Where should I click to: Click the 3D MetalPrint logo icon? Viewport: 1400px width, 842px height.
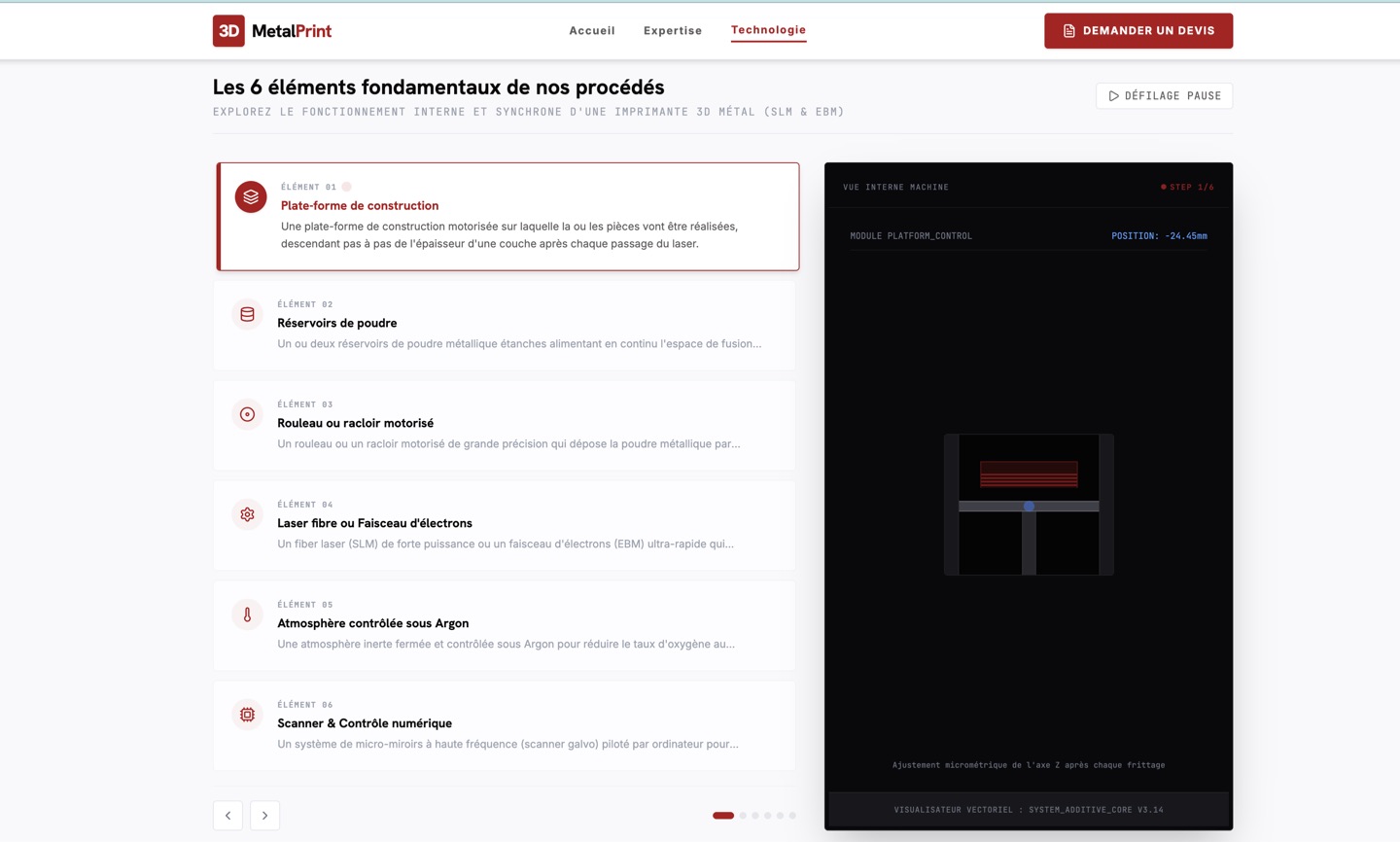(x=228, y=31)
